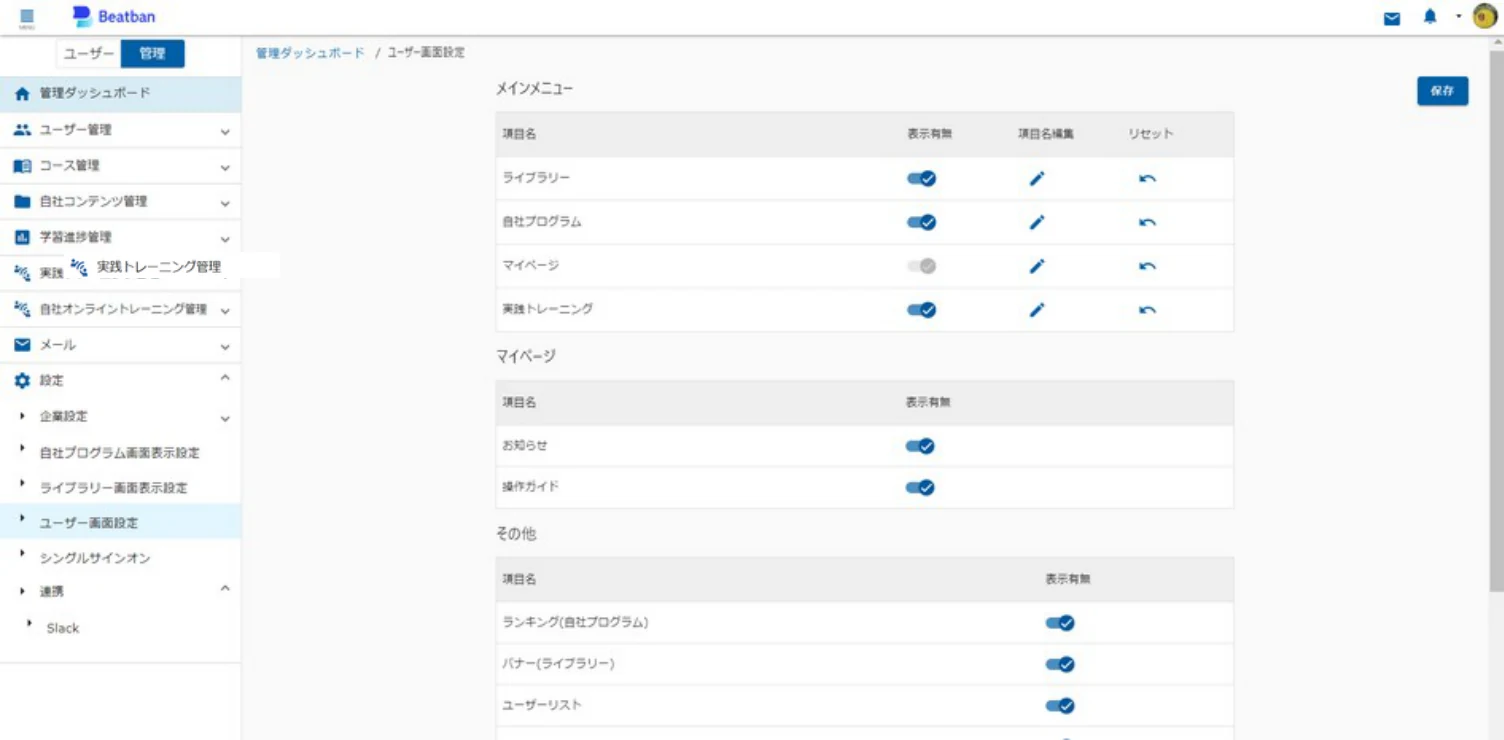Click the 保存 save button

1442,90
